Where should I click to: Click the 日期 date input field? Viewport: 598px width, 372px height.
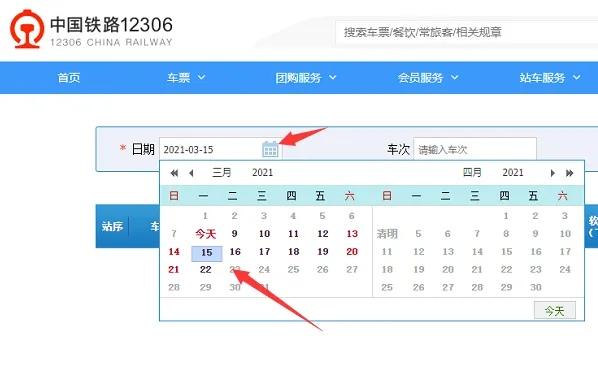(220, 149)
